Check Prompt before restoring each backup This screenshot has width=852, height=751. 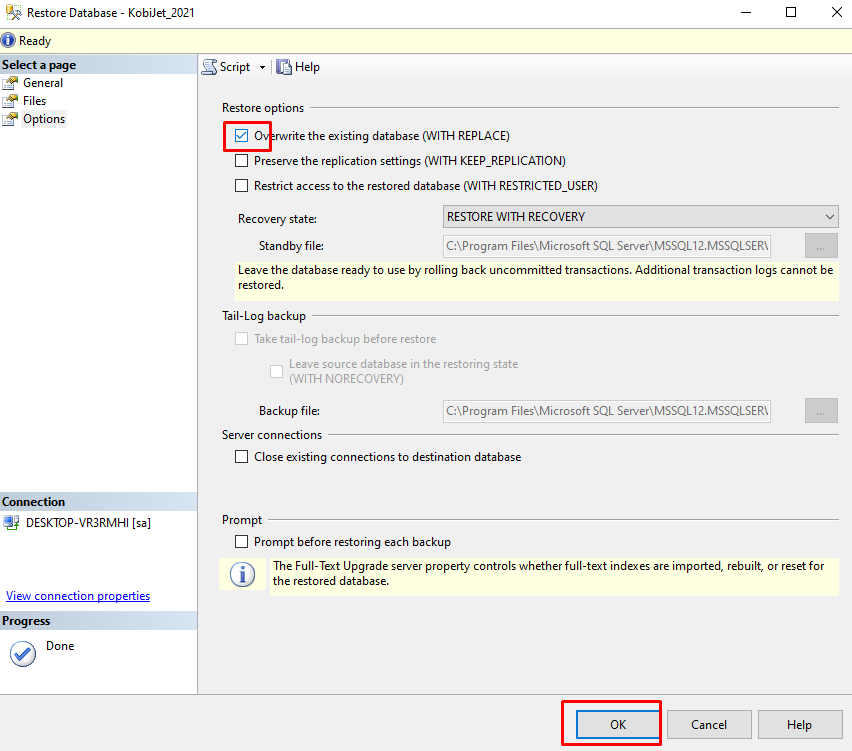point(241,541)
